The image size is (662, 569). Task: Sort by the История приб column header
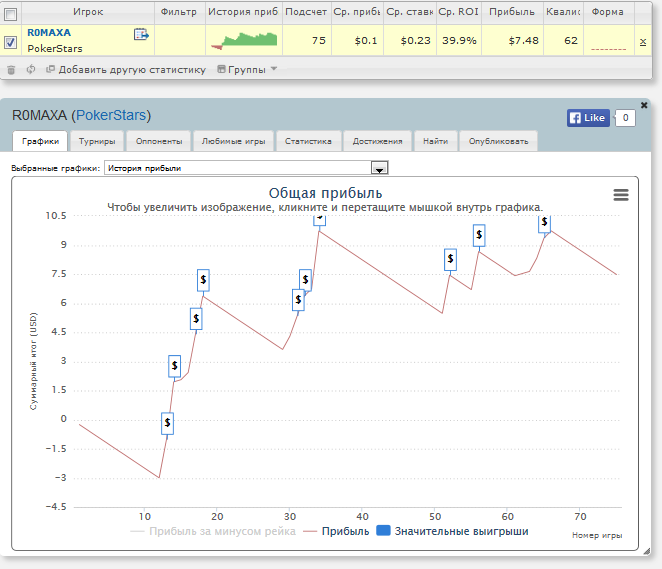(x=243, y=12)
